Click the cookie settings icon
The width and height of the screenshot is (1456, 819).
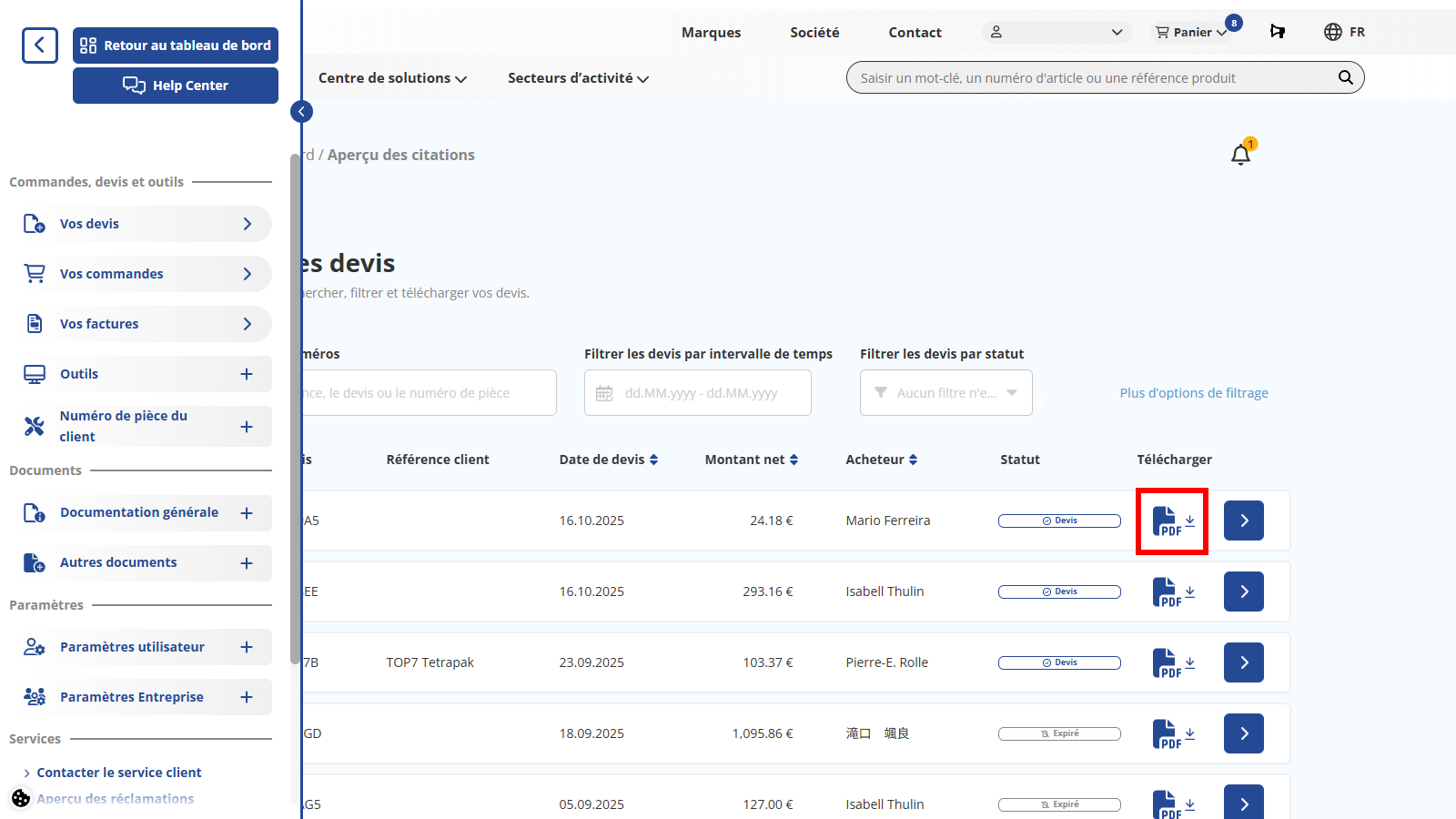tap(21, 798)
